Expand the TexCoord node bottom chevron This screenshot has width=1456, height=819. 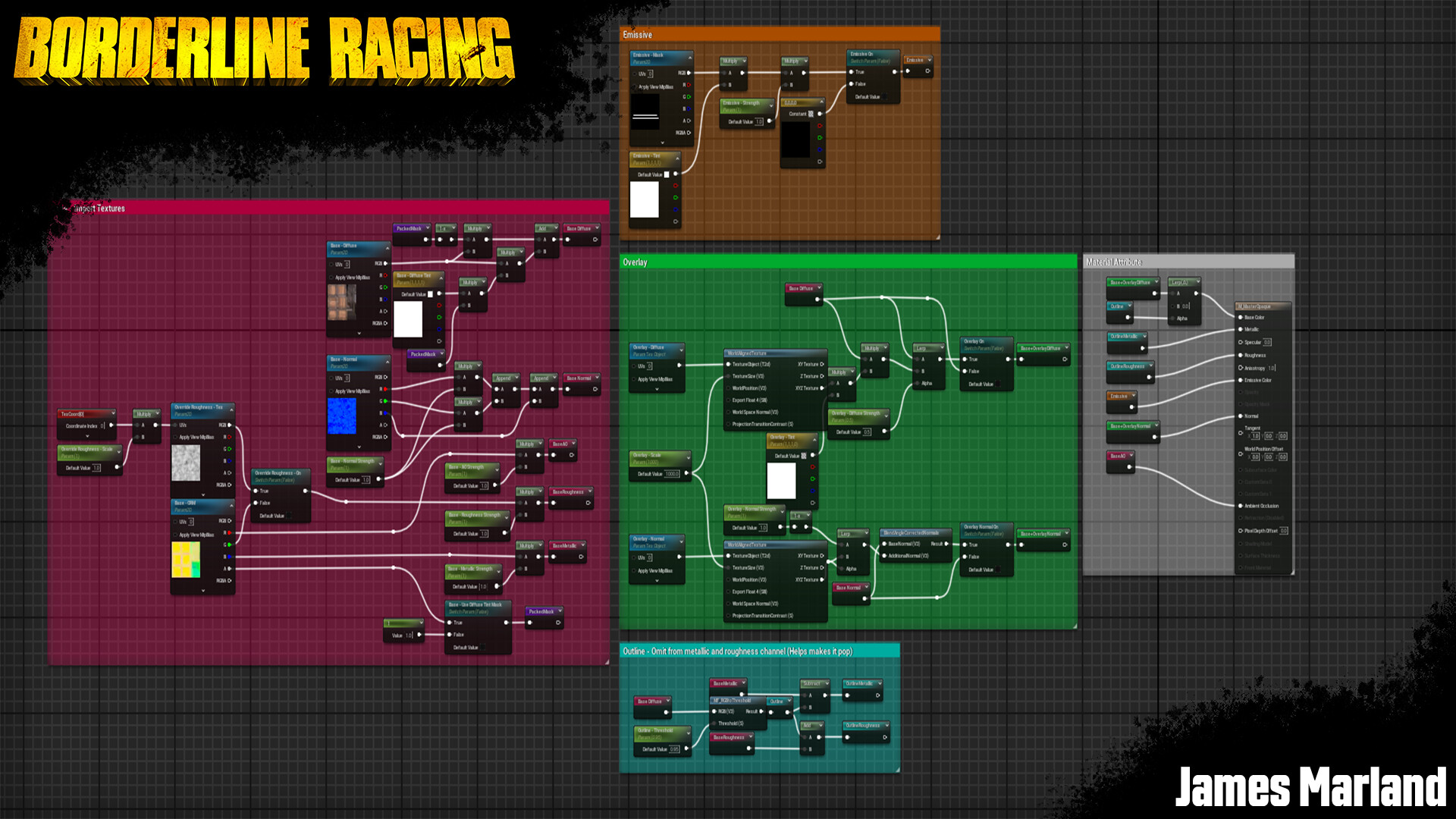pos(87,436)
